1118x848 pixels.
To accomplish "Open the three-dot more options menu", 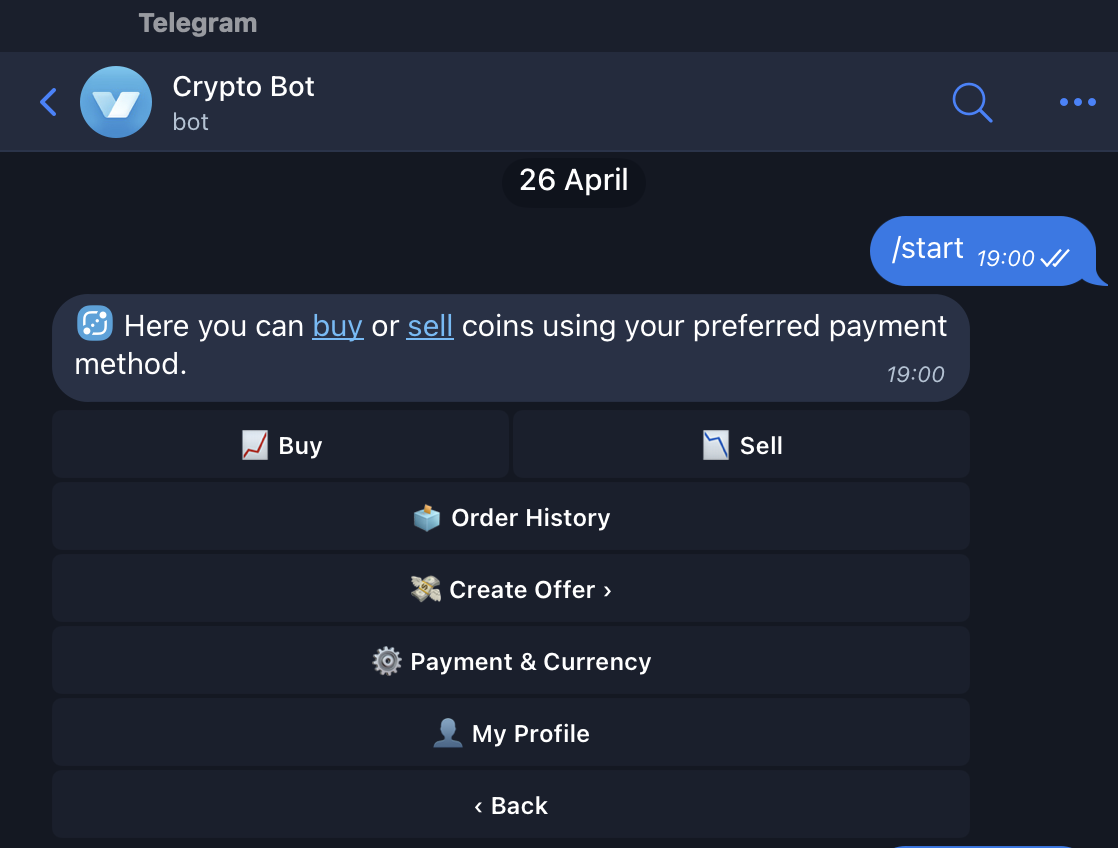I will (1077, 102).
